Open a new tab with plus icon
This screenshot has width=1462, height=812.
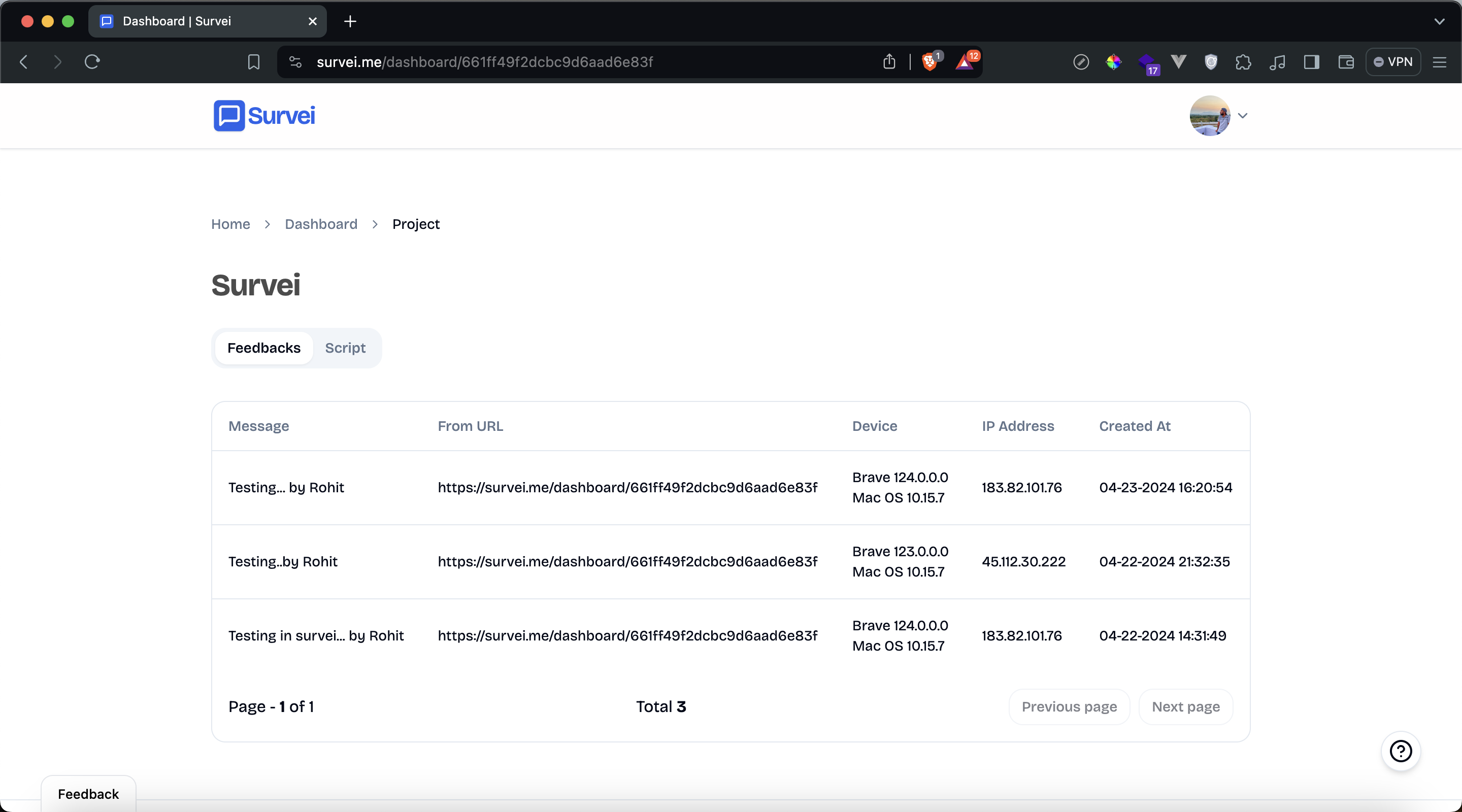(350, 21)
